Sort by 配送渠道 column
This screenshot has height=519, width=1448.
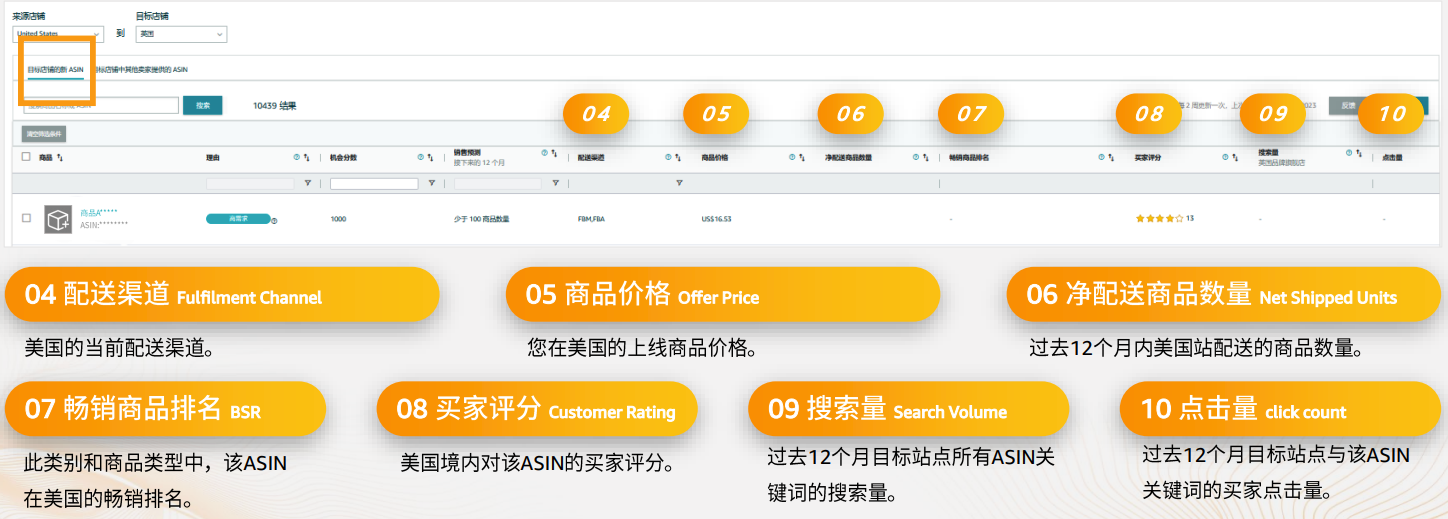(678, 158)
